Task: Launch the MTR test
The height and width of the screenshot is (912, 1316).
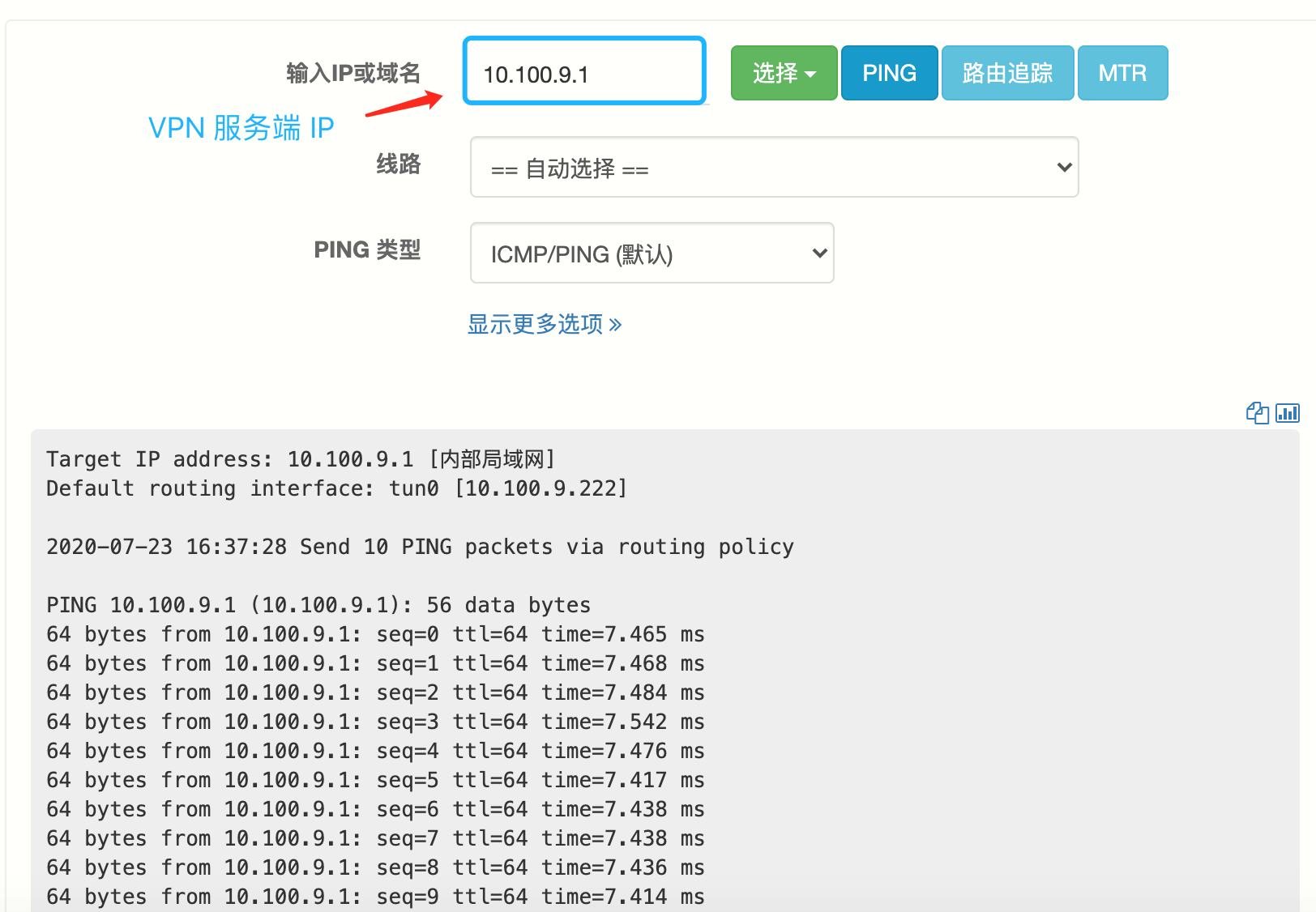Action: coord(1122,74)
